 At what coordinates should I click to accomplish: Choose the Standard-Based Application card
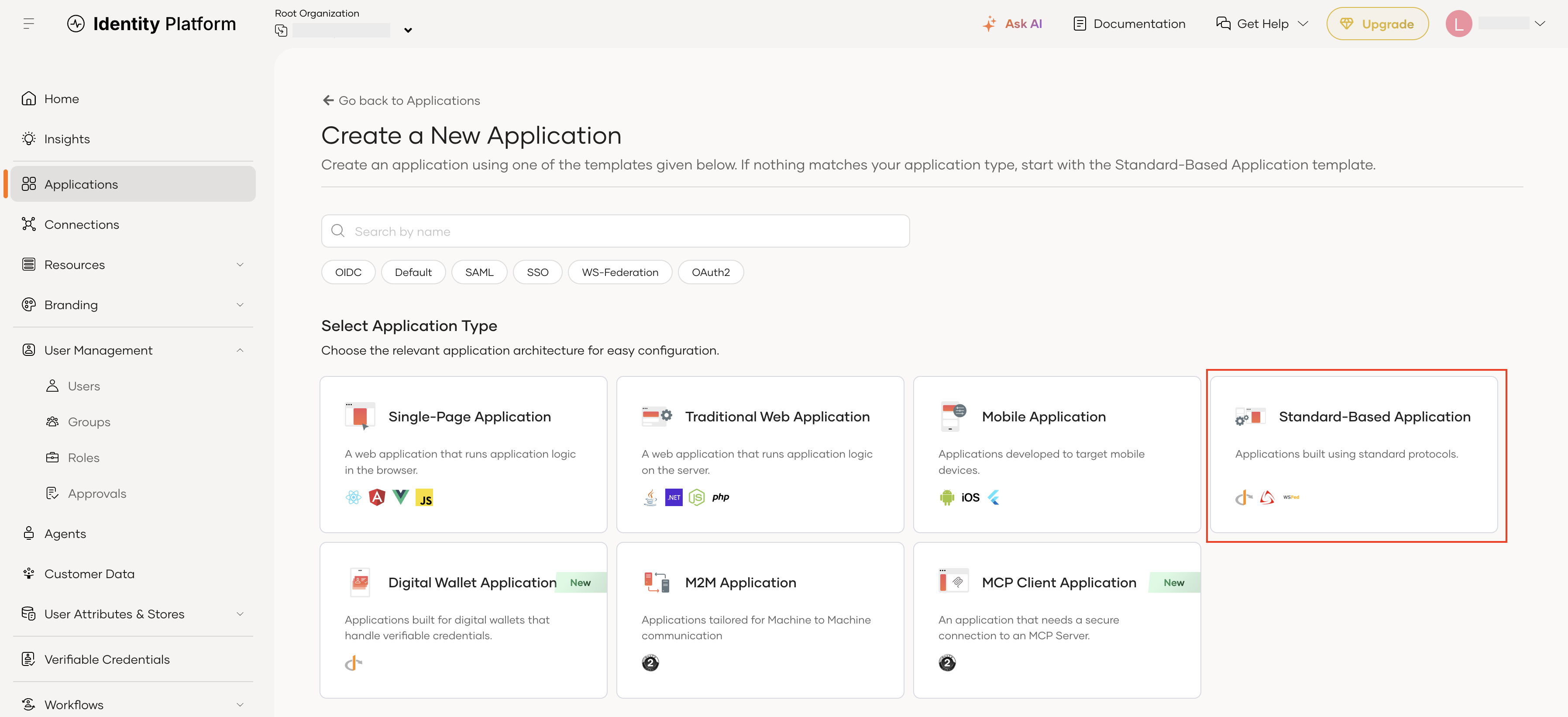[1354, 454]
